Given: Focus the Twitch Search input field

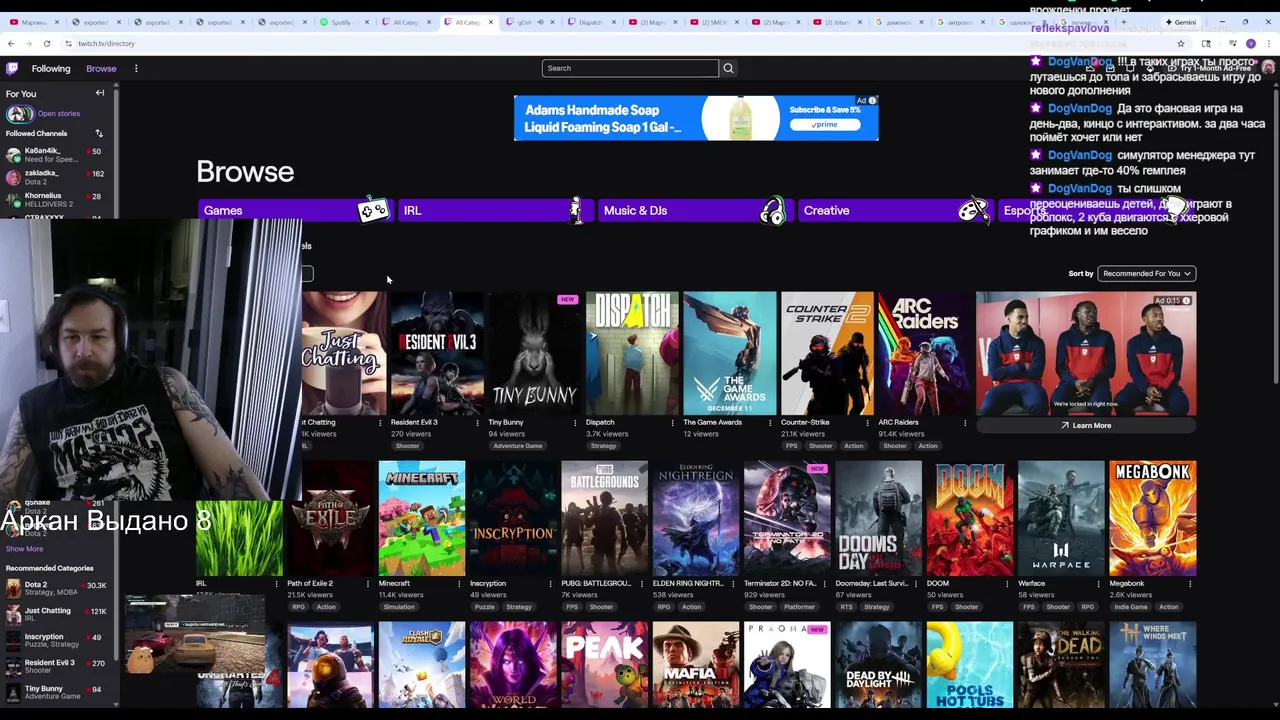Looking at the screenshot, I should coord(630,68).
